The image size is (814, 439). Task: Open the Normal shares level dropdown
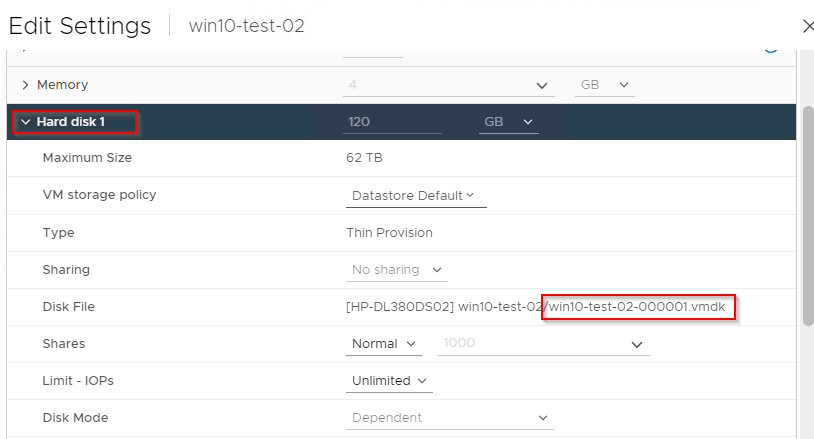click(384, 344)
